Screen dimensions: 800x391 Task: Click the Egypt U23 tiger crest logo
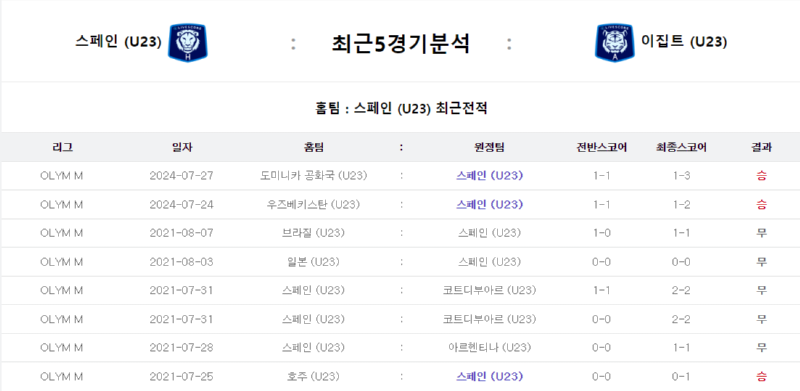pos(614,43)
